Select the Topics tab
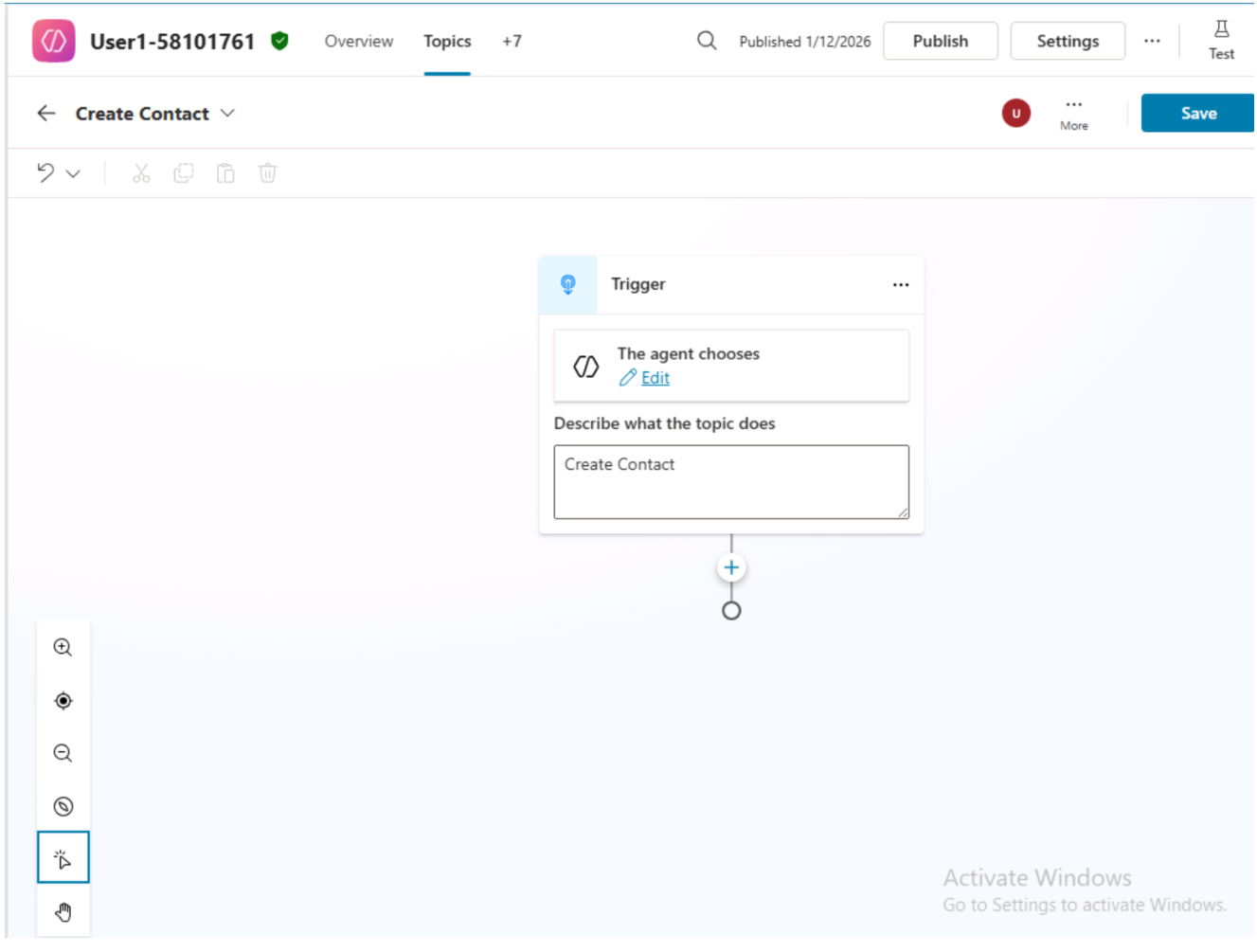Screen dimensions: 1257x952 click(x=447, y=42)
